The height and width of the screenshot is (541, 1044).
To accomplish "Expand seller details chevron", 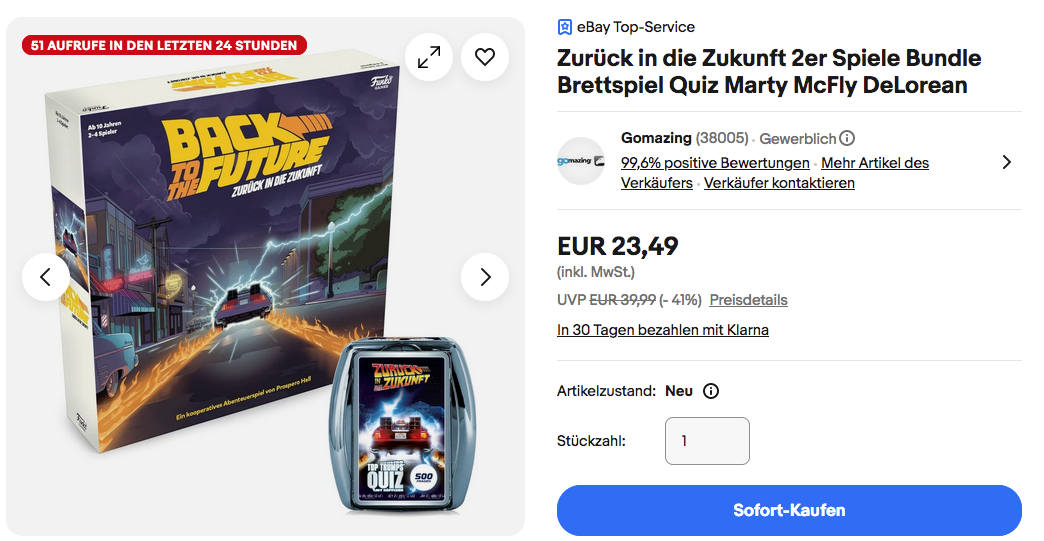I will click(1007, 162).
